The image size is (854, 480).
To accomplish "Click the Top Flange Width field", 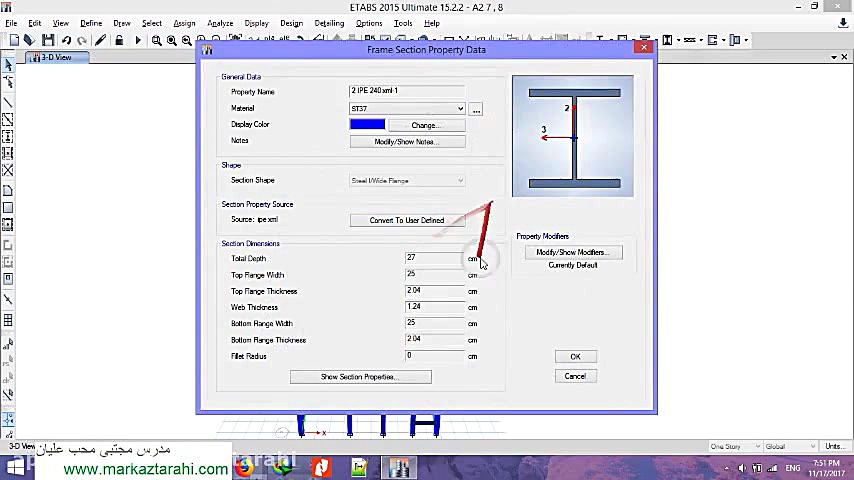I will (435, 274).
